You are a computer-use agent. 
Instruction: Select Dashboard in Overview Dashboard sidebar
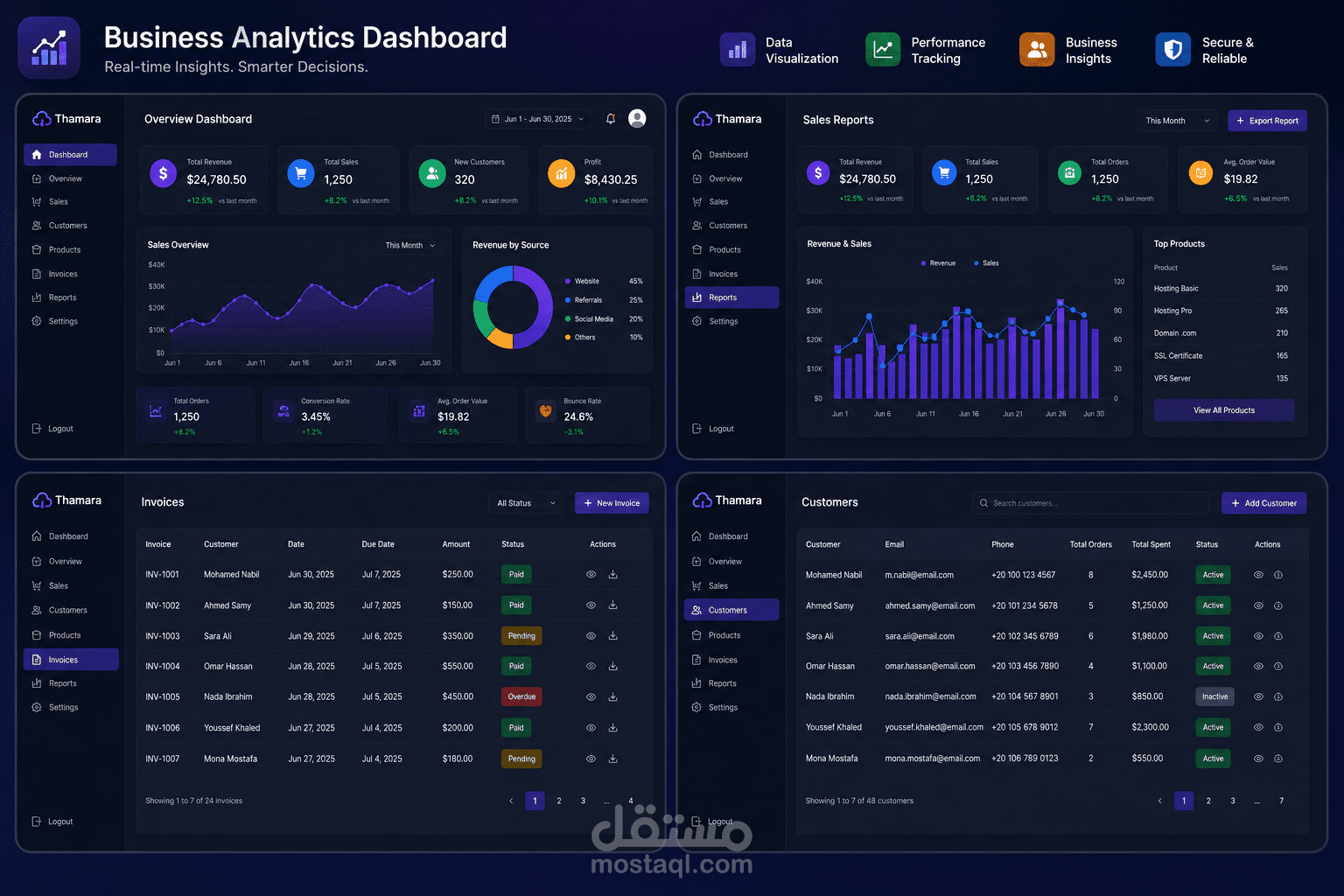[71, 155]
